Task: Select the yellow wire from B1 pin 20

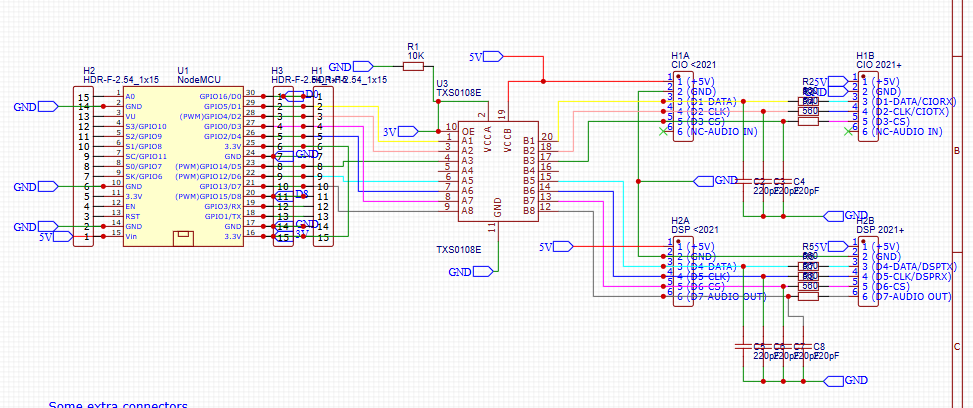Action: pos(558,121)
